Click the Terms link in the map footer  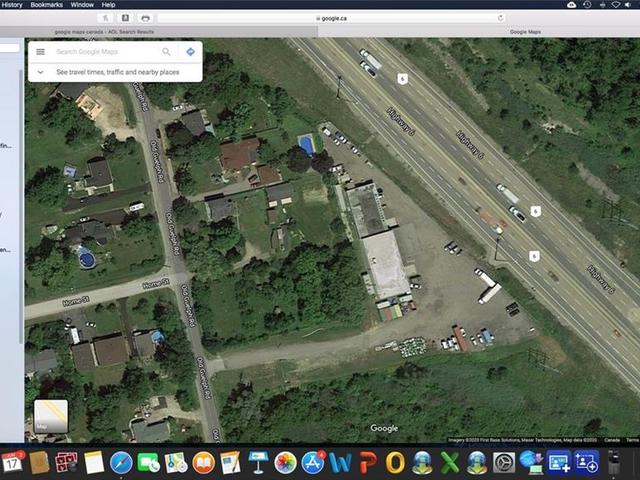coord(632,440)
